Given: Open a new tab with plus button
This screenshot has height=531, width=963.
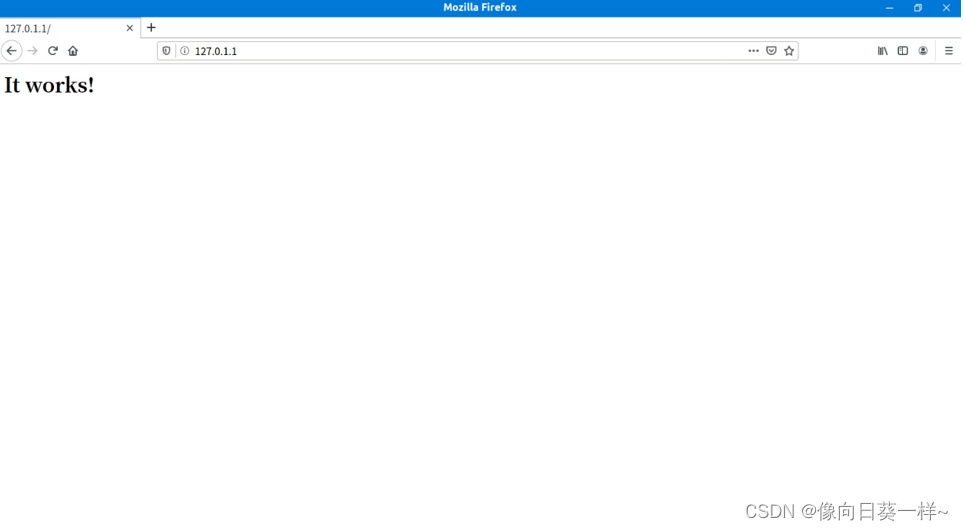Looking at the screenshot, I should [151, 28].
